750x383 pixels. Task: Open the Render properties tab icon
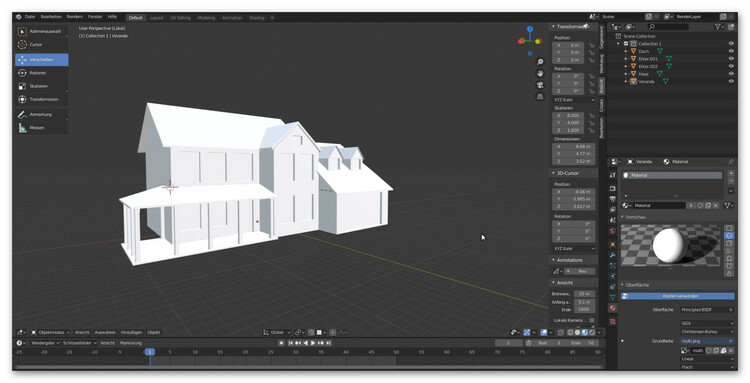click(613, 188)
